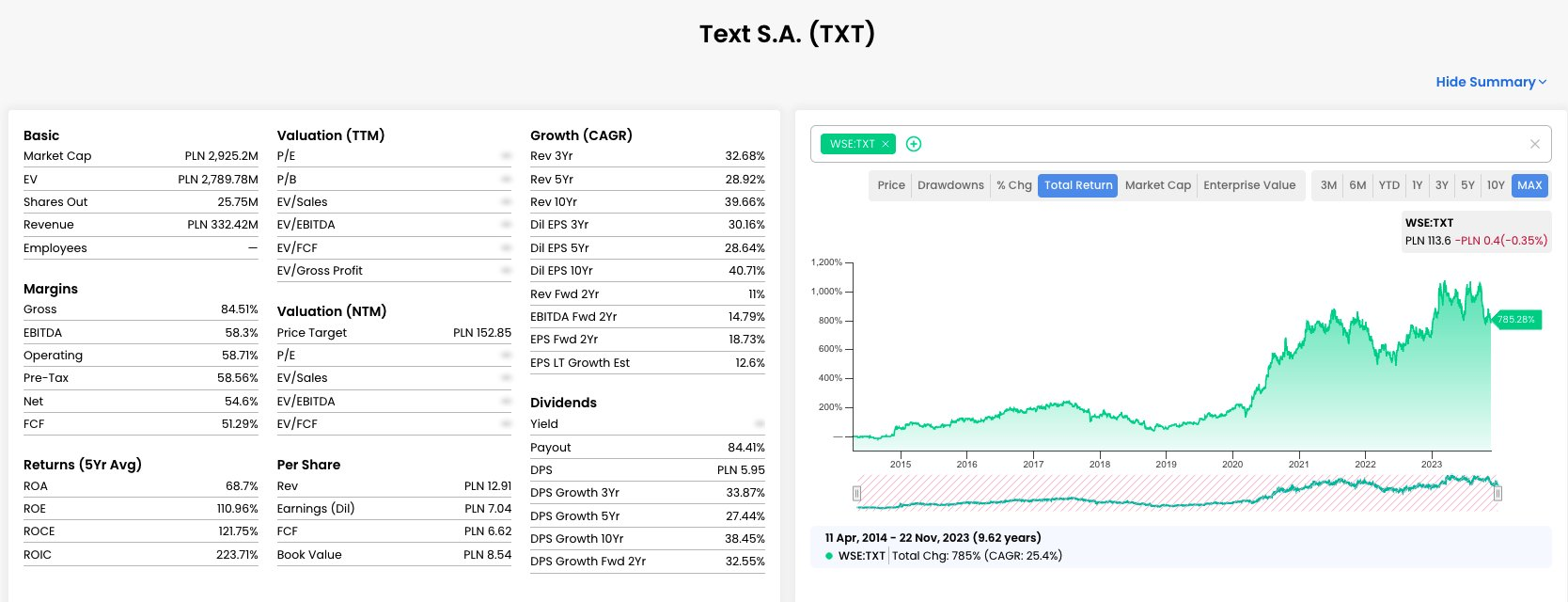This screenshot has width=1568, height=602.
Task: Show Enterprise Value chart
Action: tap(1249, 185)
